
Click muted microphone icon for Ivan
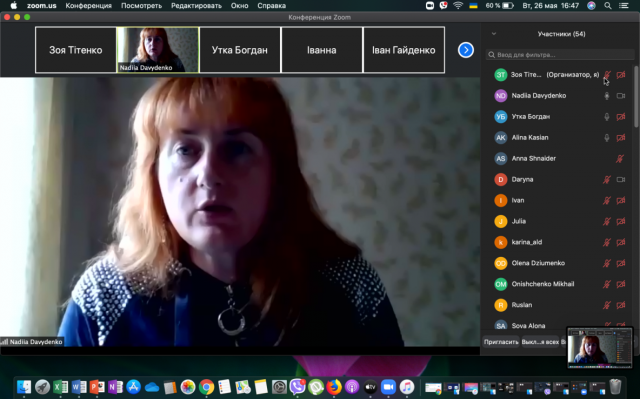(607, 200)
